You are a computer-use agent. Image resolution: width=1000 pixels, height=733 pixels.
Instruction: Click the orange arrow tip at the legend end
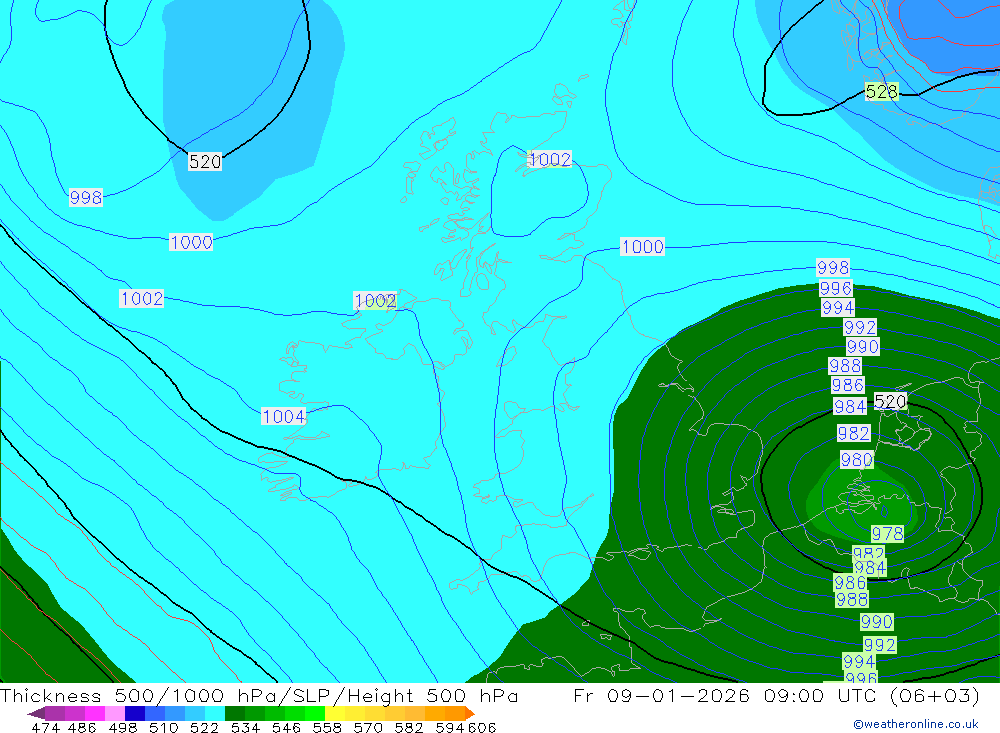pyautogui.click(x=470, y=713)
